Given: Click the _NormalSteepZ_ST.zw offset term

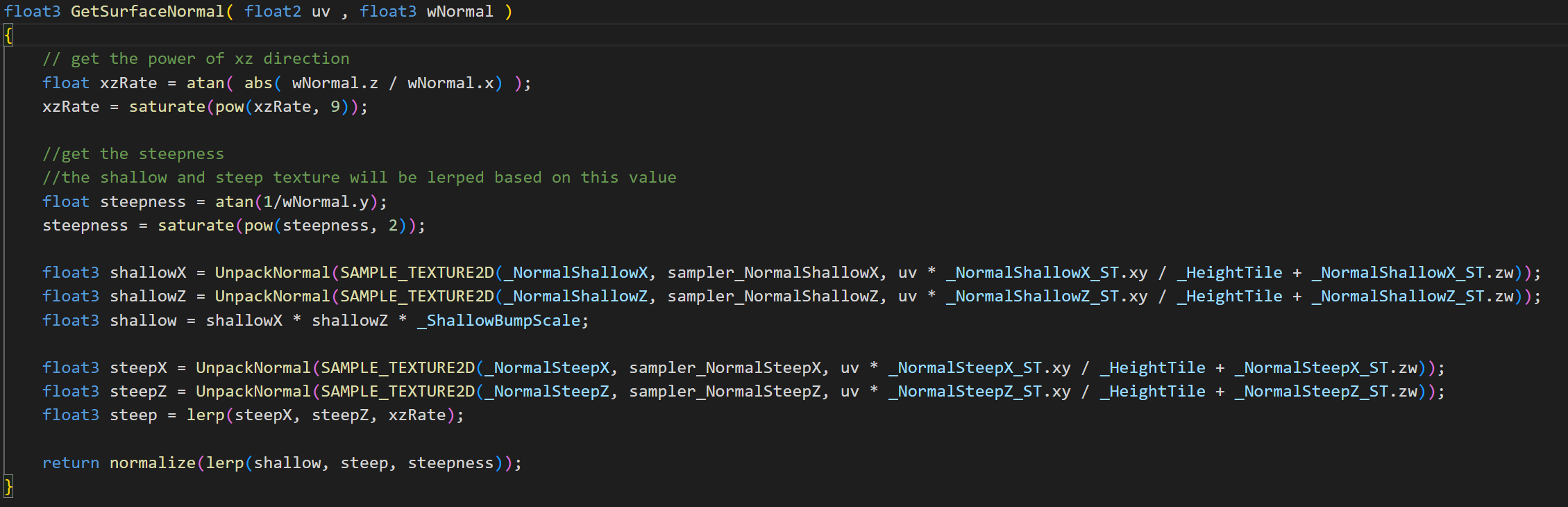Looking at the screenshot, I should (x=1326, y=392).
